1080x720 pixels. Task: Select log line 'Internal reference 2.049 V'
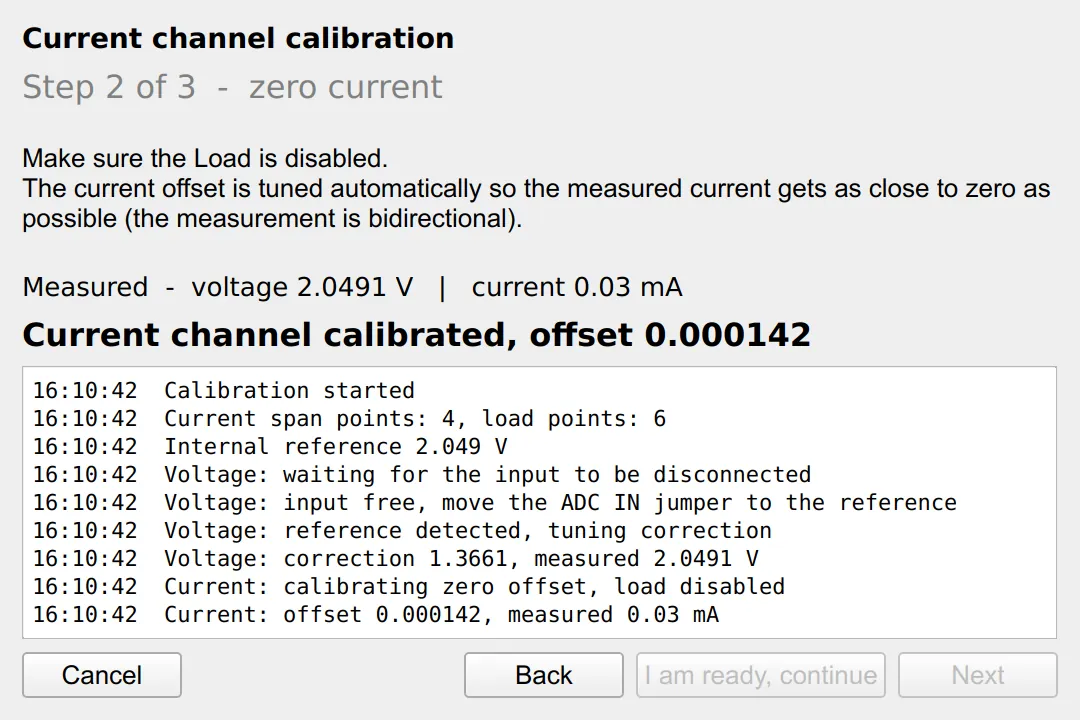point(270,446)
